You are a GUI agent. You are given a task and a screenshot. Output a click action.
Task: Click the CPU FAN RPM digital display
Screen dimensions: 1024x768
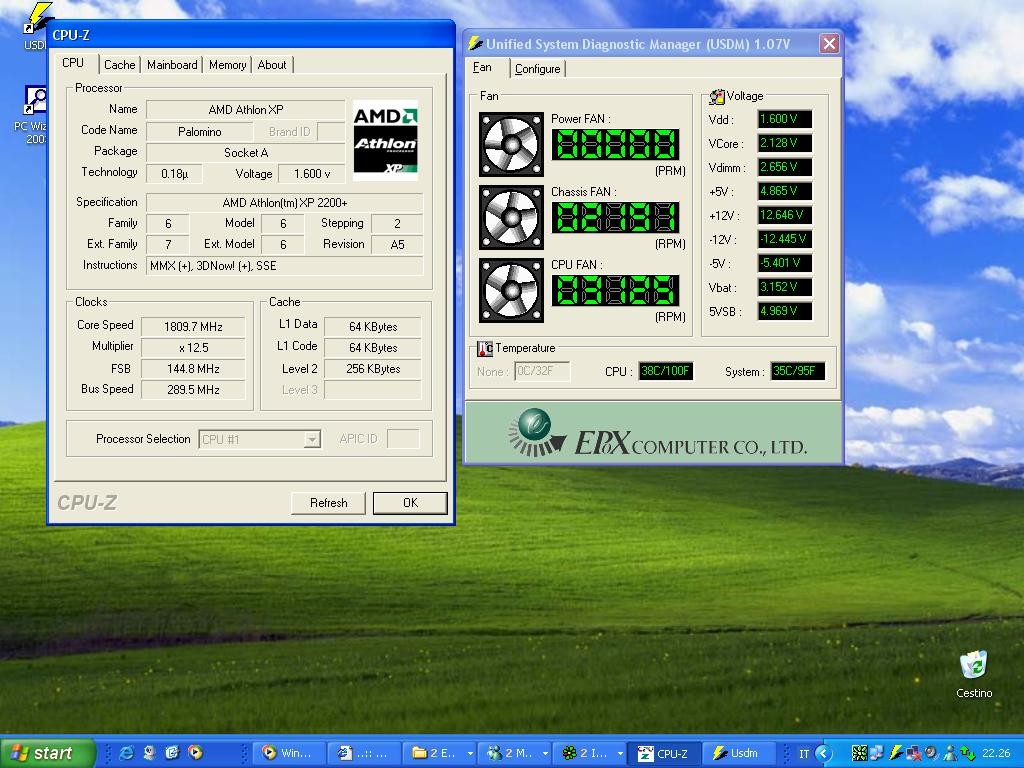coord(615,291)
